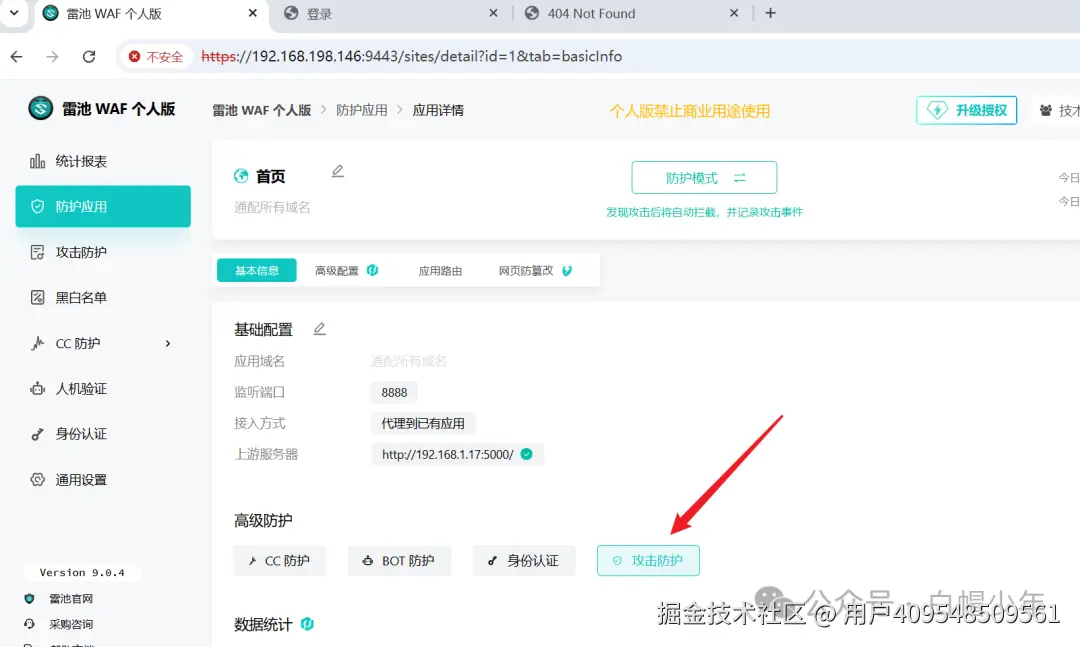Click the 雷池 WAF logo icon
Screen dimensions: 1080x647
click(x=41, y=108)
